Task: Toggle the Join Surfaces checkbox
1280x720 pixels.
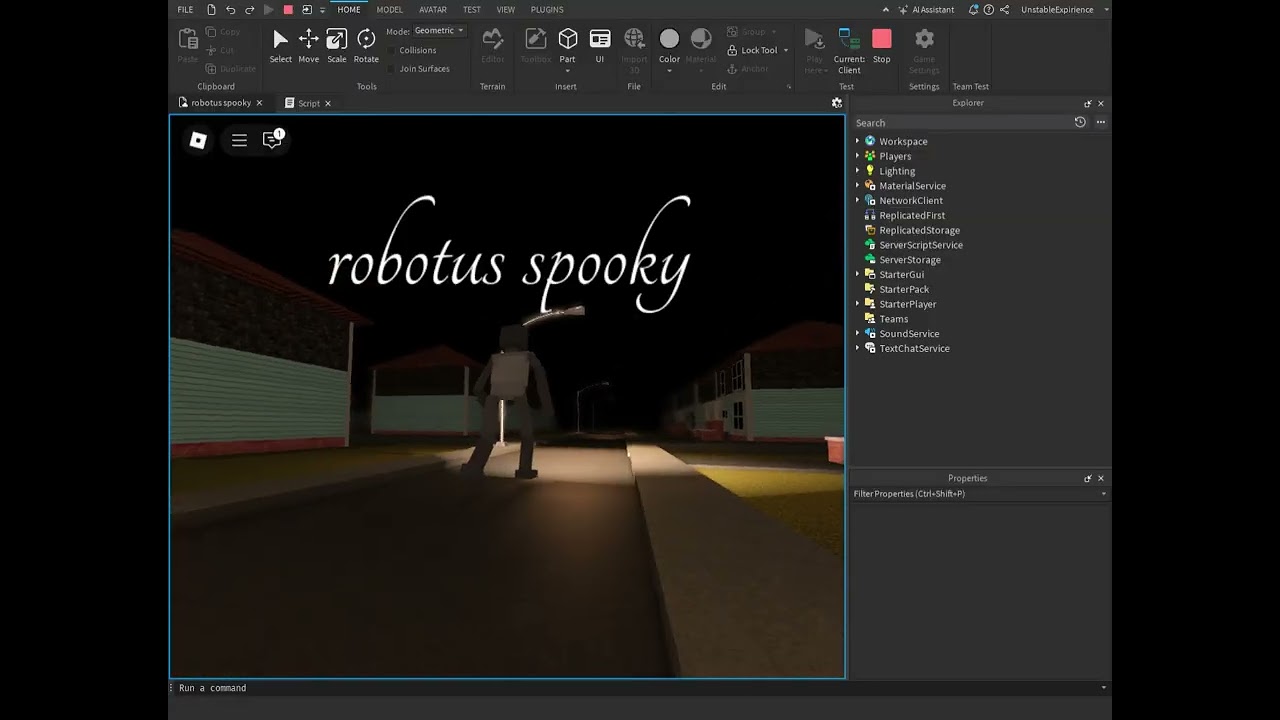Action: [392, 69]
